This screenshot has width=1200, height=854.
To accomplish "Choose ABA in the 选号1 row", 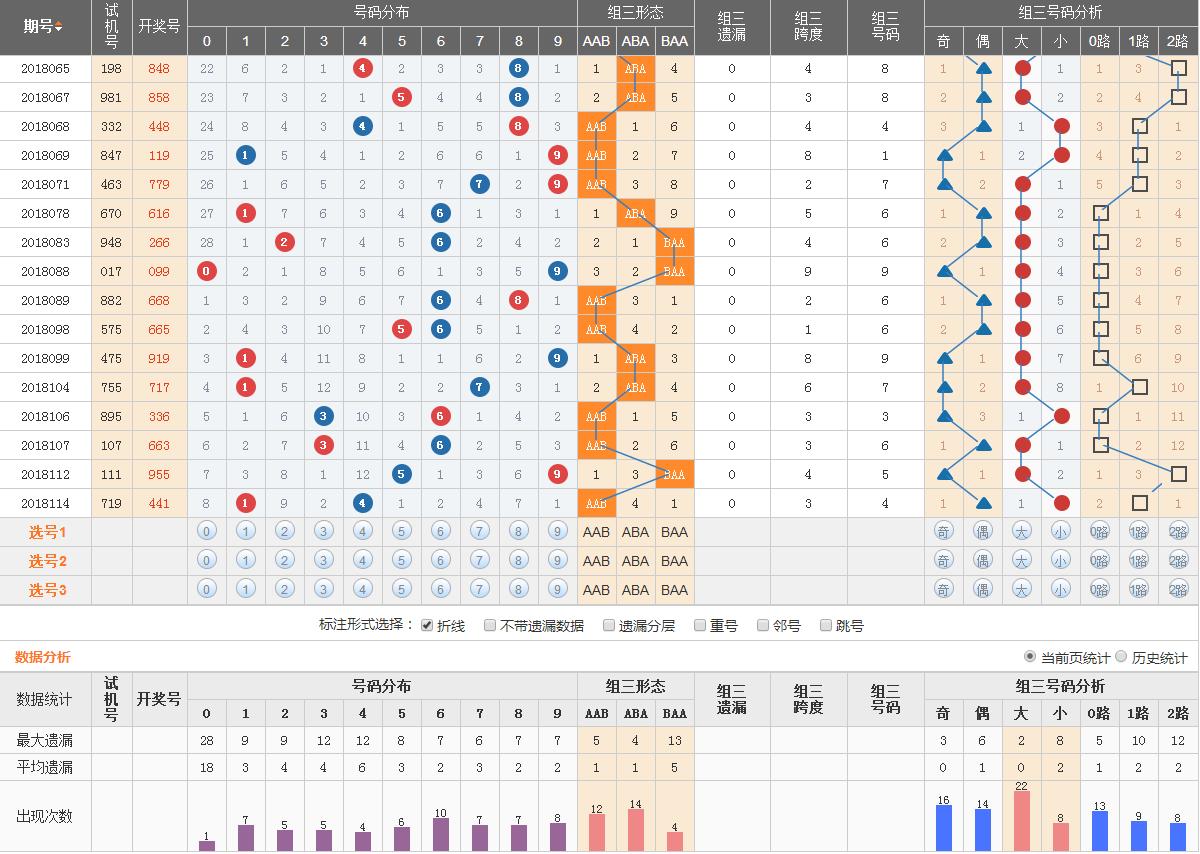I will point(635,532).
